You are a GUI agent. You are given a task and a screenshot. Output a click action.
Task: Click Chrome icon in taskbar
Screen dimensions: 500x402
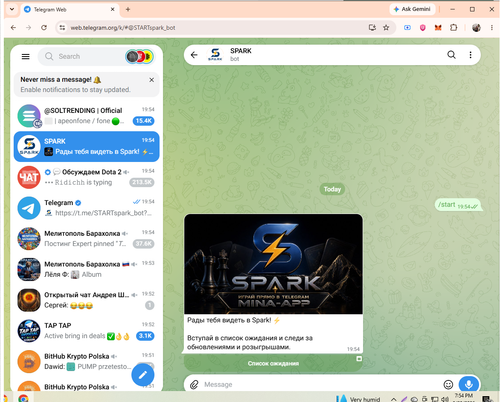tap(23, 398)
